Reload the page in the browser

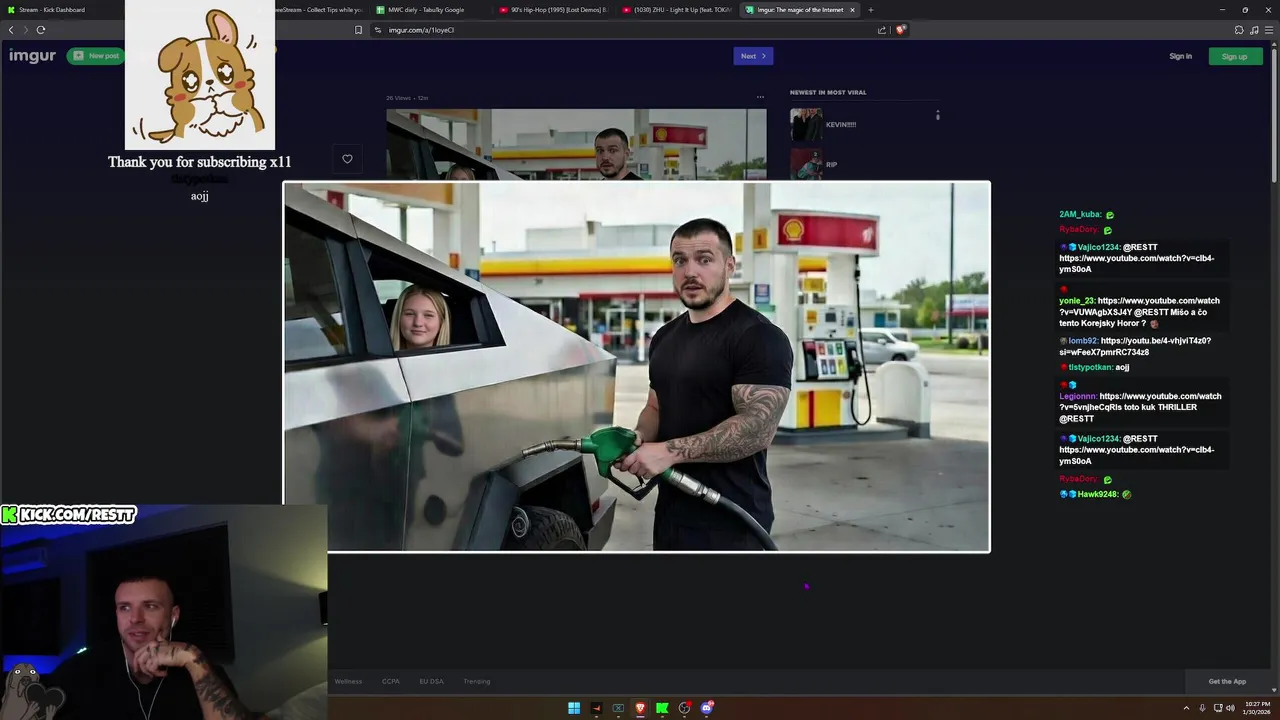[40, 30]
